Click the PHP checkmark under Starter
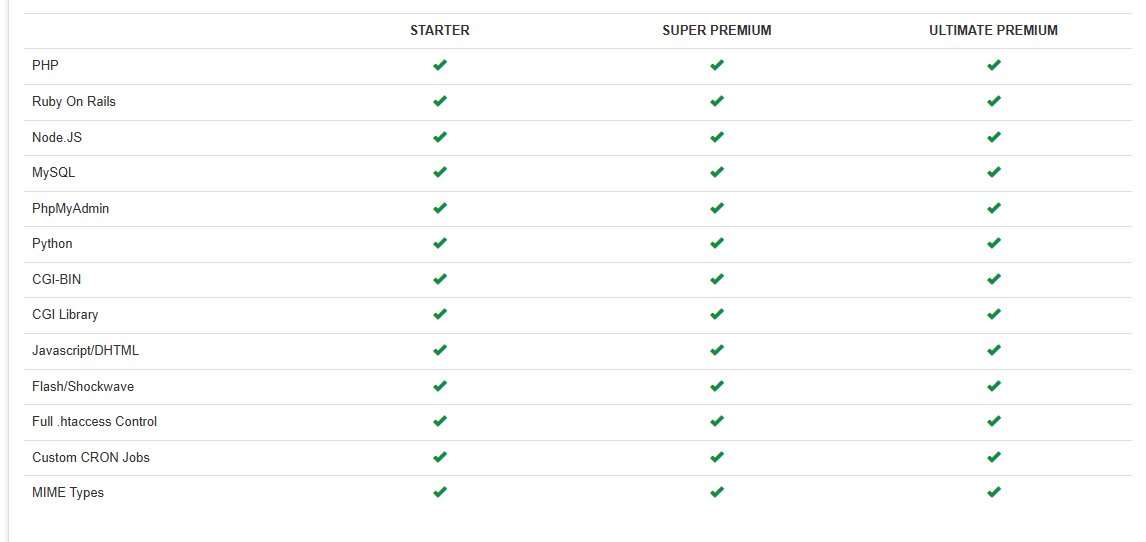This screenshot has height=542, width=1146. [x=440, y=65]
